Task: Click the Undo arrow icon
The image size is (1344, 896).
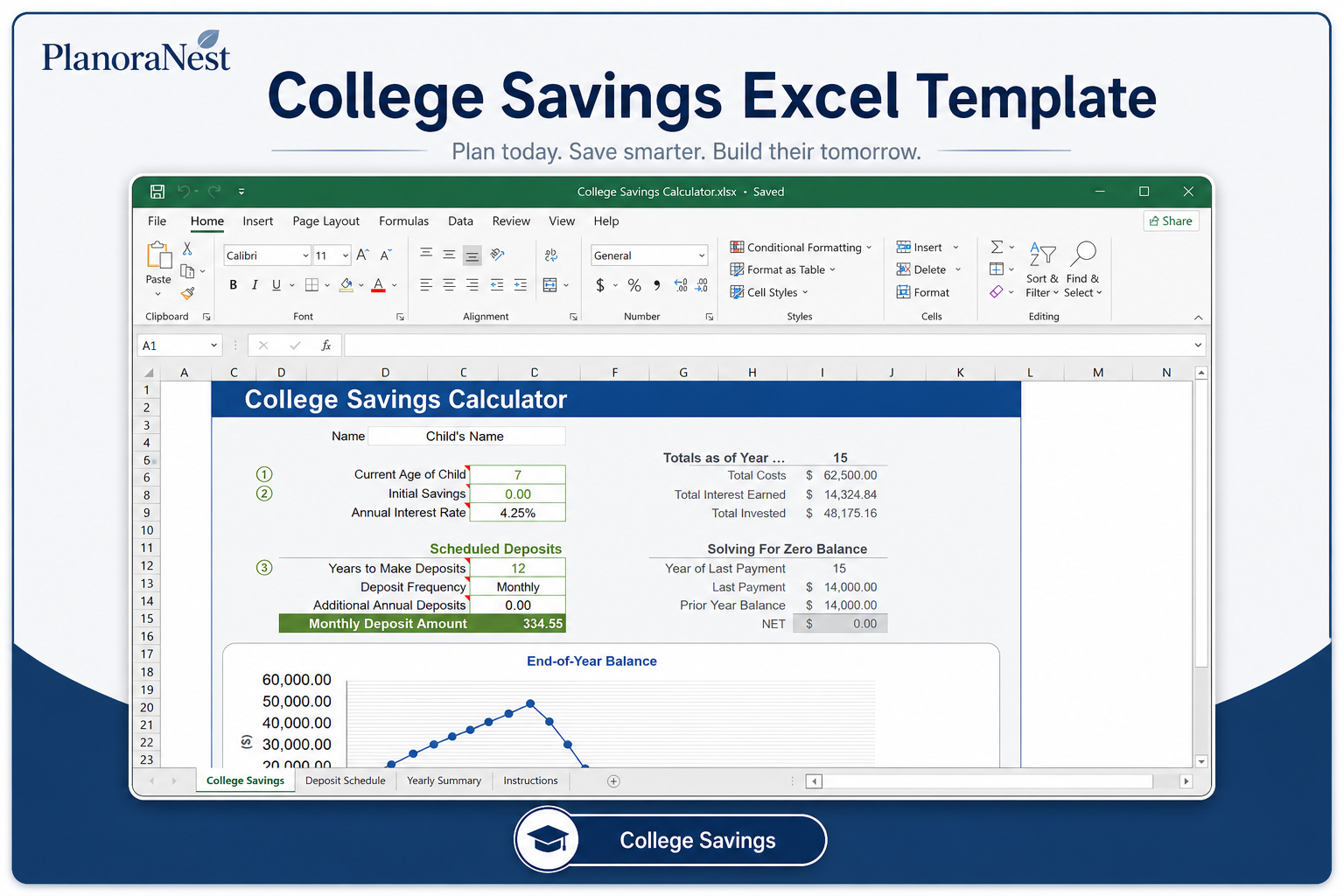Action: tap(184, 192)
